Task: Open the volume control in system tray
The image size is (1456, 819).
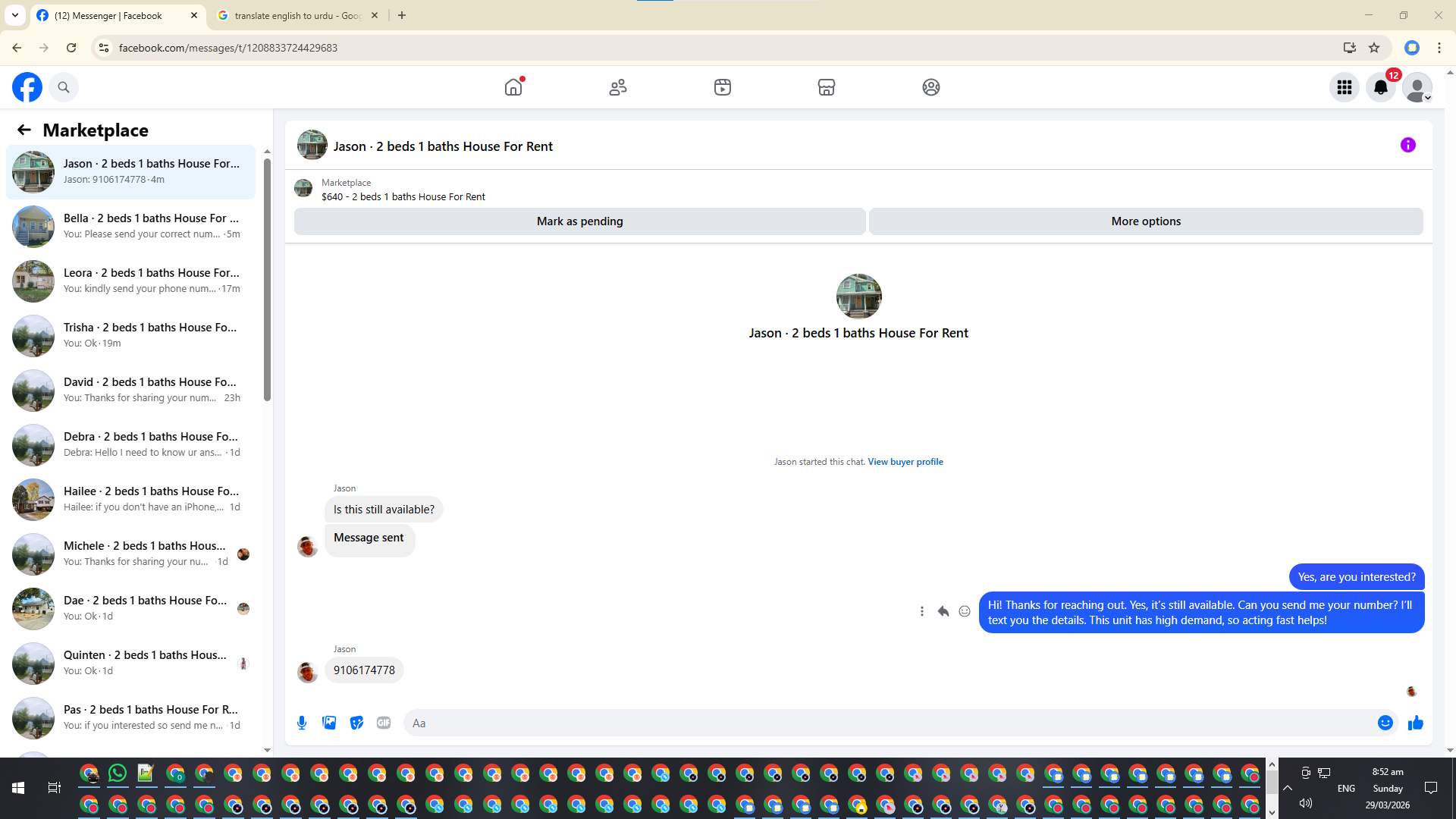Action: pos(1306,803)
